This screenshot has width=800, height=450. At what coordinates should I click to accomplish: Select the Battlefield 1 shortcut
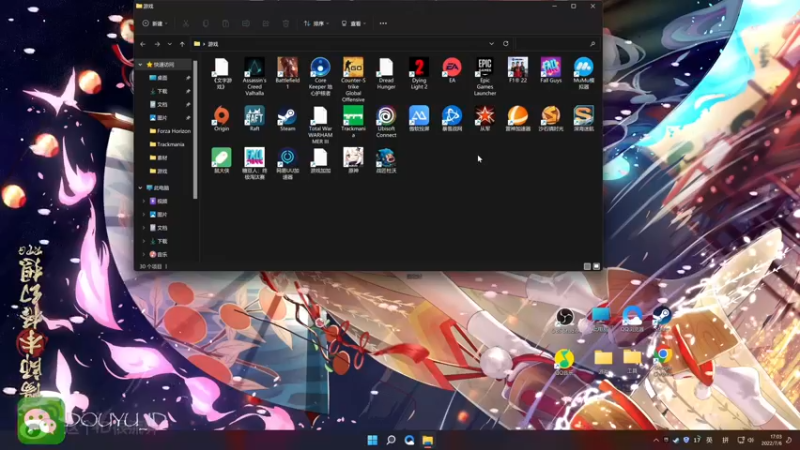pyautogui.click(x=287, y=73)
